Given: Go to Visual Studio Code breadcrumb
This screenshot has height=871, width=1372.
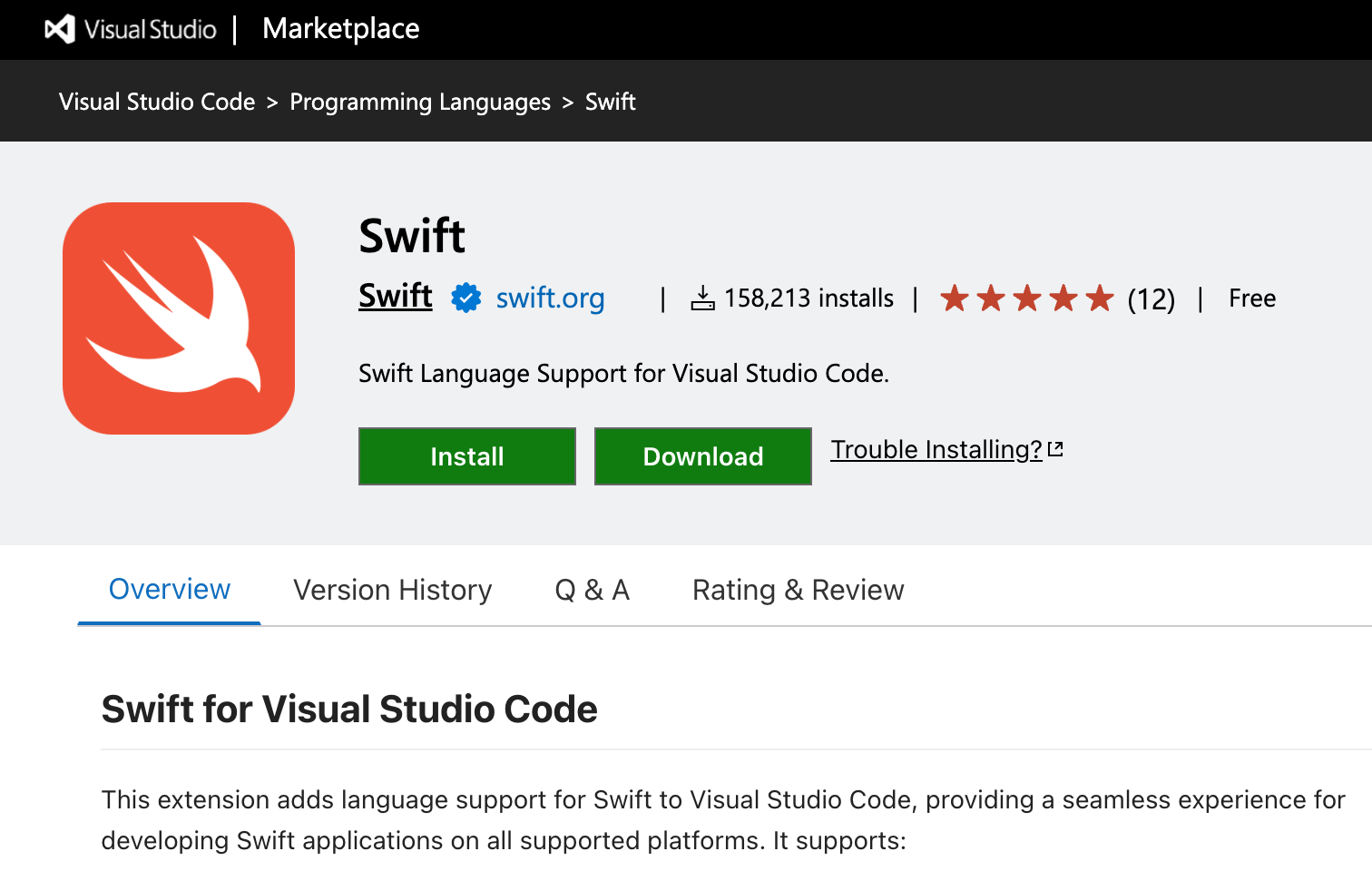Looking at the screenshot, I should click(x=157, y=102).
